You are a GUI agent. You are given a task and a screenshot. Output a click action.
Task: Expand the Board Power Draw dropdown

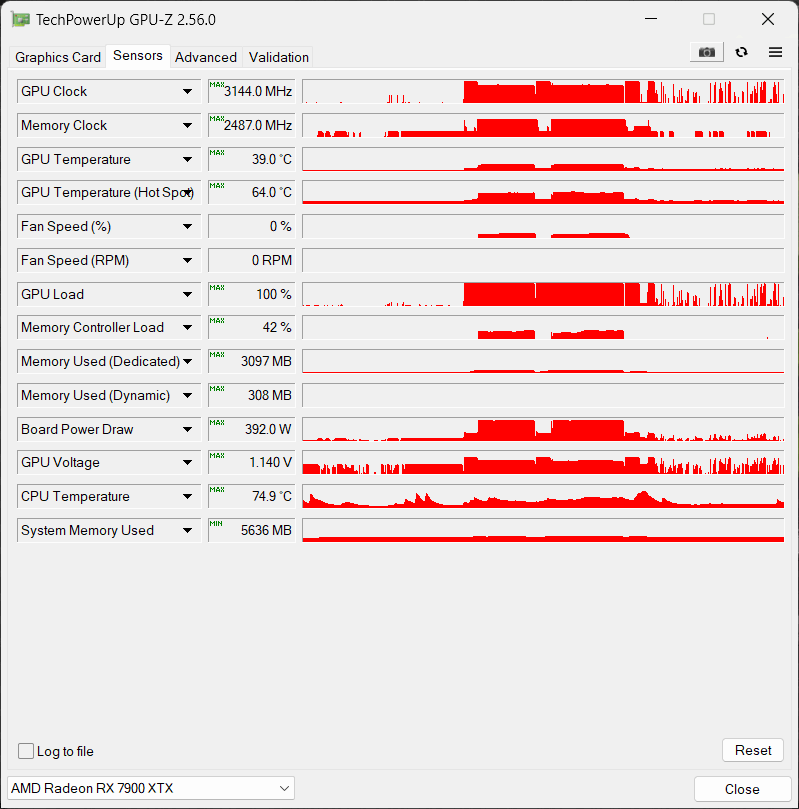187,430
